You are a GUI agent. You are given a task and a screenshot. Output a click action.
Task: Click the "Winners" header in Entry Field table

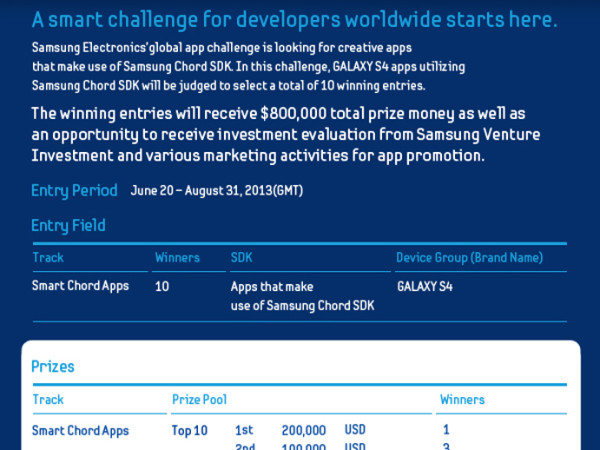[177, 258]
